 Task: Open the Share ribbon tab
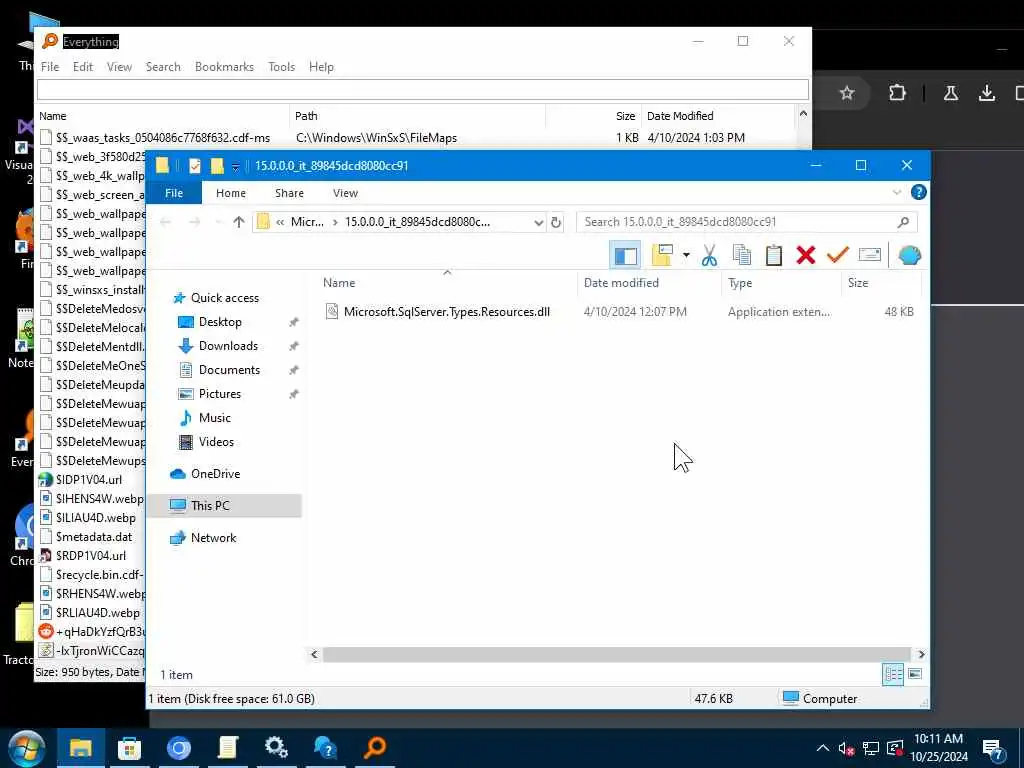point(289,193)
